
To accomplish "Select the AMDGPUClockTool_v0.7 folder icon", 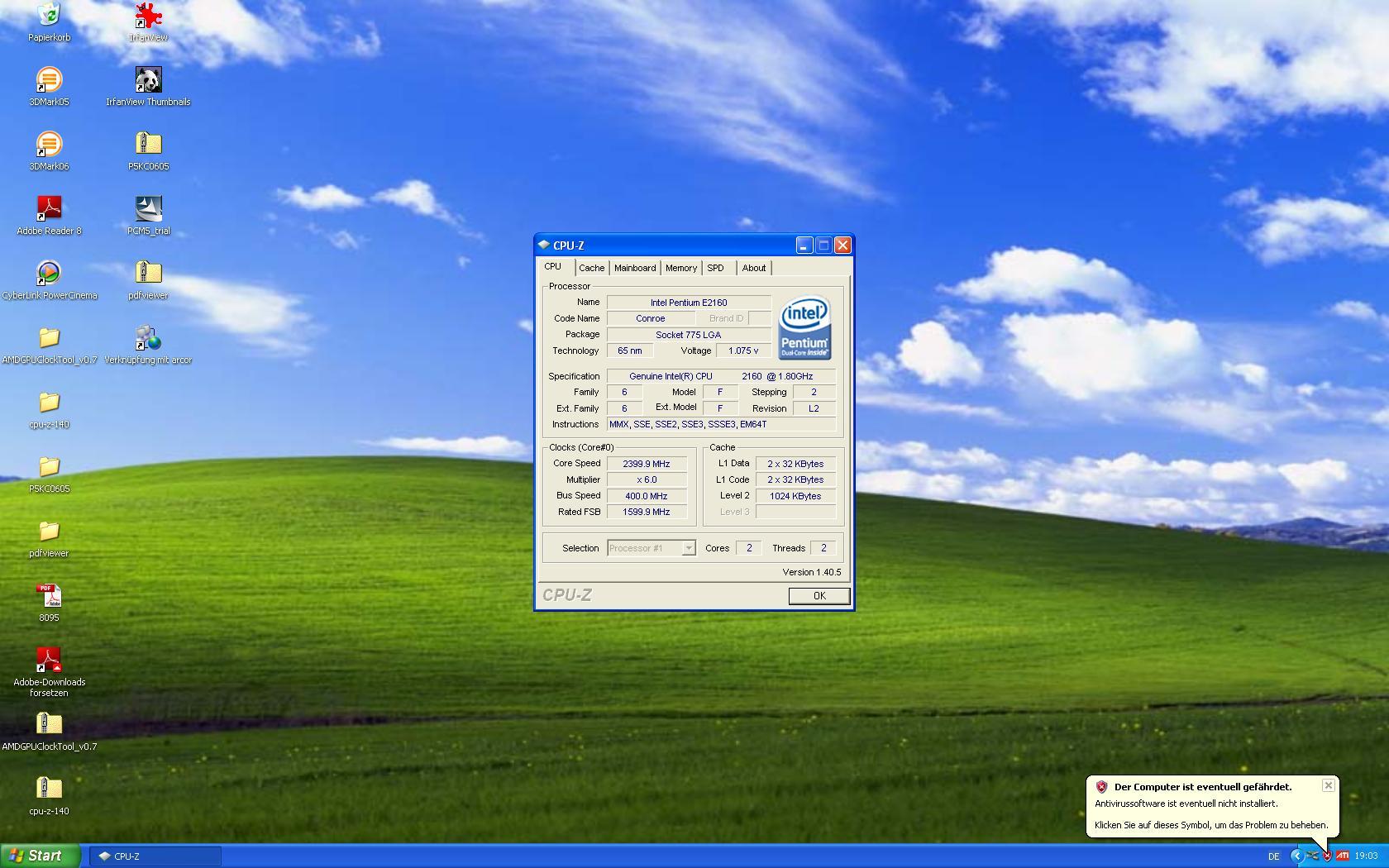I will pyautogui.click(x=49, y=344).
